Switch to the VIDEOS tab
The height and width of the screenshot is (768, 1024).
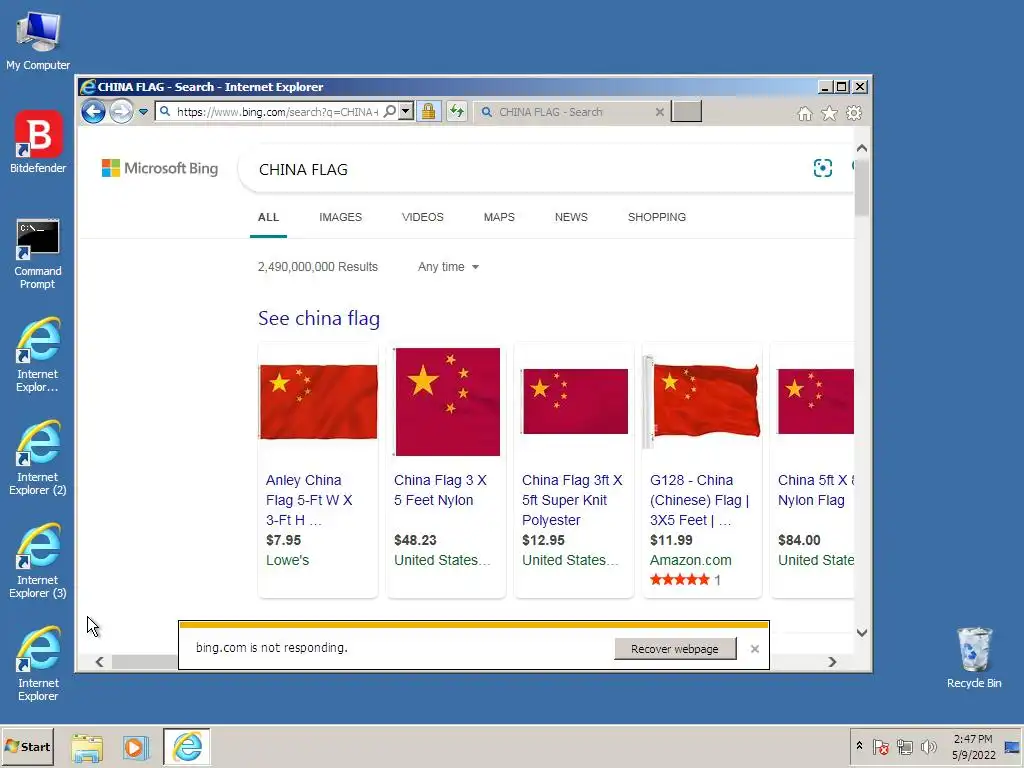coord(423,217)
